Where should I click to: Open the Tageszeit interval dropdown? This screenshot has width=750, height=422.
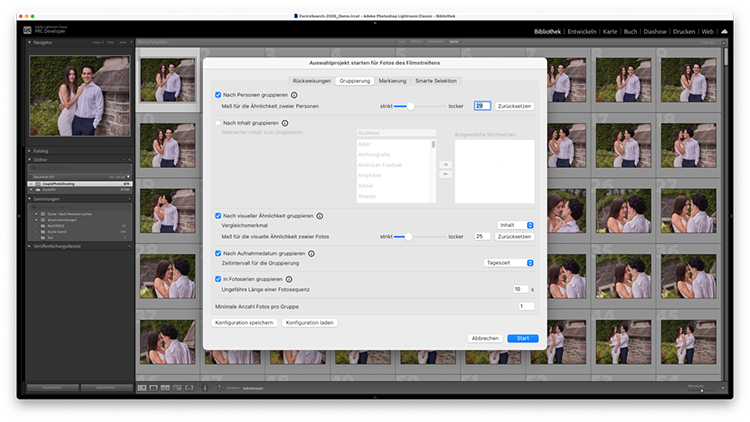coord(509,263)
